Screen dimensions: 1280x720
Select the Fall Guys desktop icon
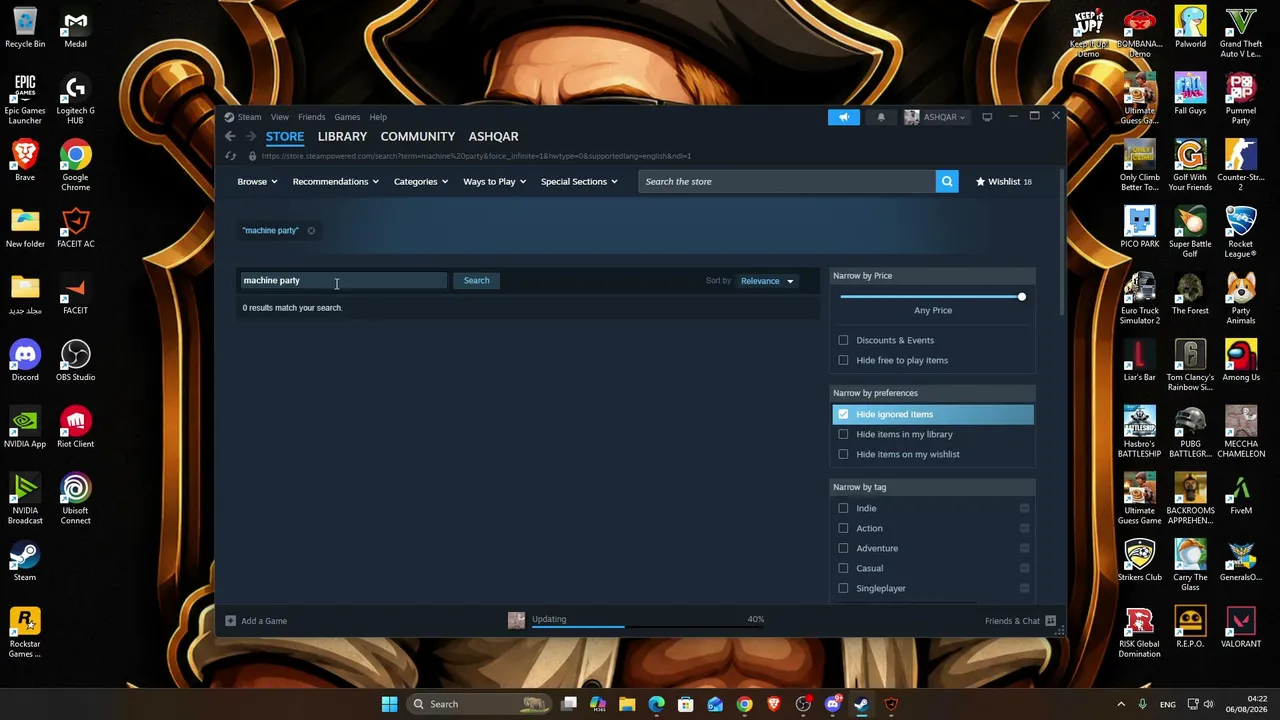coord(1190,94)
